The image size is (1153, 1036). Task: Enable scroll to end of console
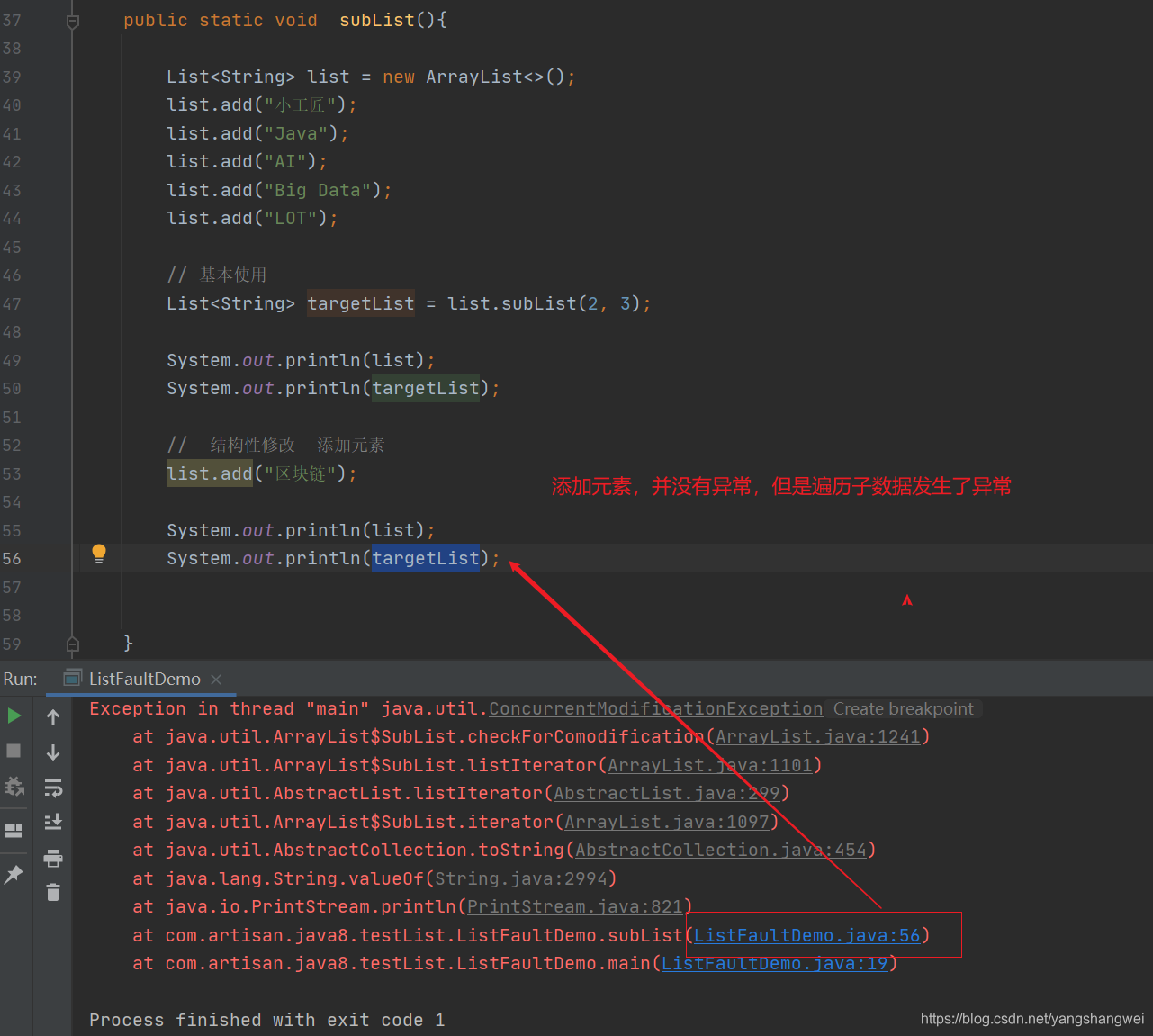53,822
